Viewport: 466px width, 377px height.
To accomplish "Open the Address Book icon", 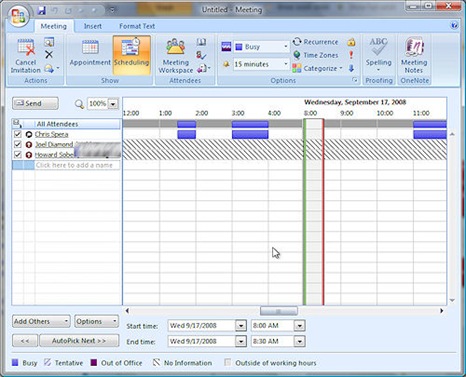I will pos(201,42).
